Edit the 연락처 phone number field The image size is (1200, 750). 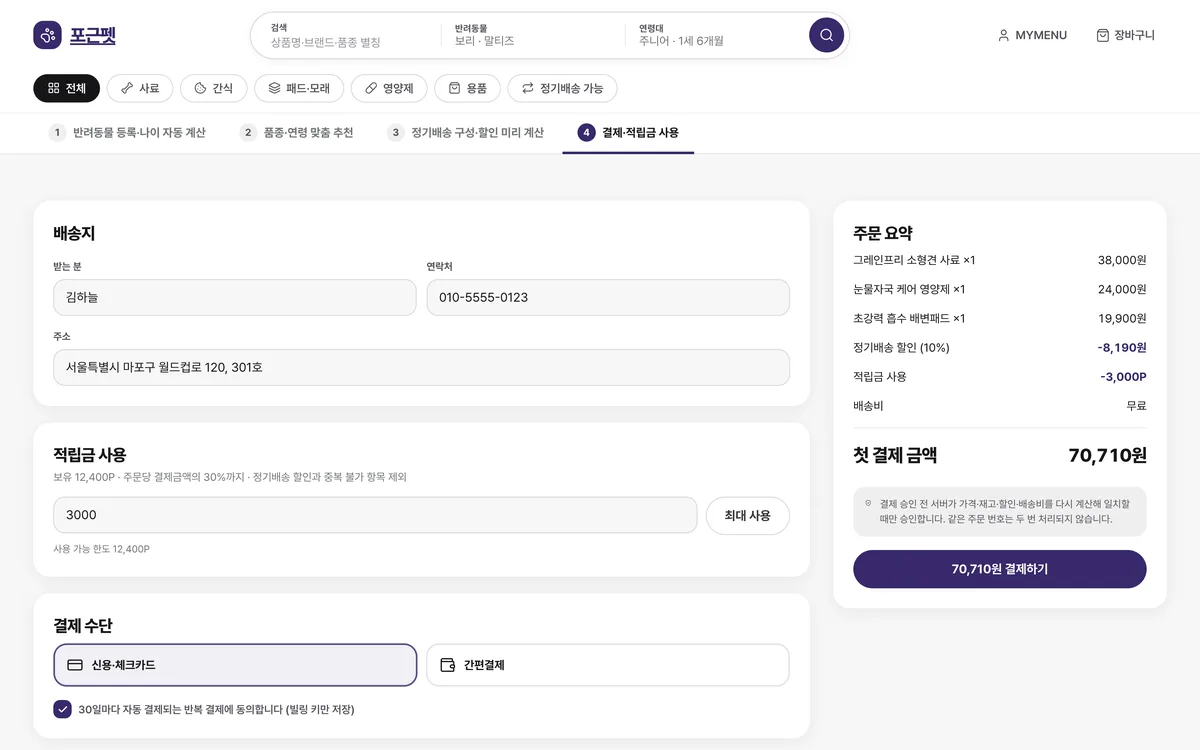click(x=608, y=297)
